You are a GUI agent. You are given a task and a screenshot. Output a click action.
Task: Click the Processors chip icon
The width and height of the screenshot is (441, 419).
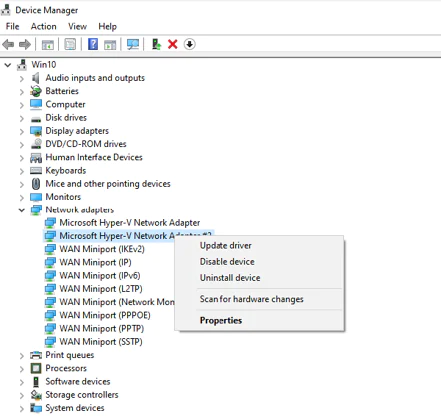pos(36,368)
